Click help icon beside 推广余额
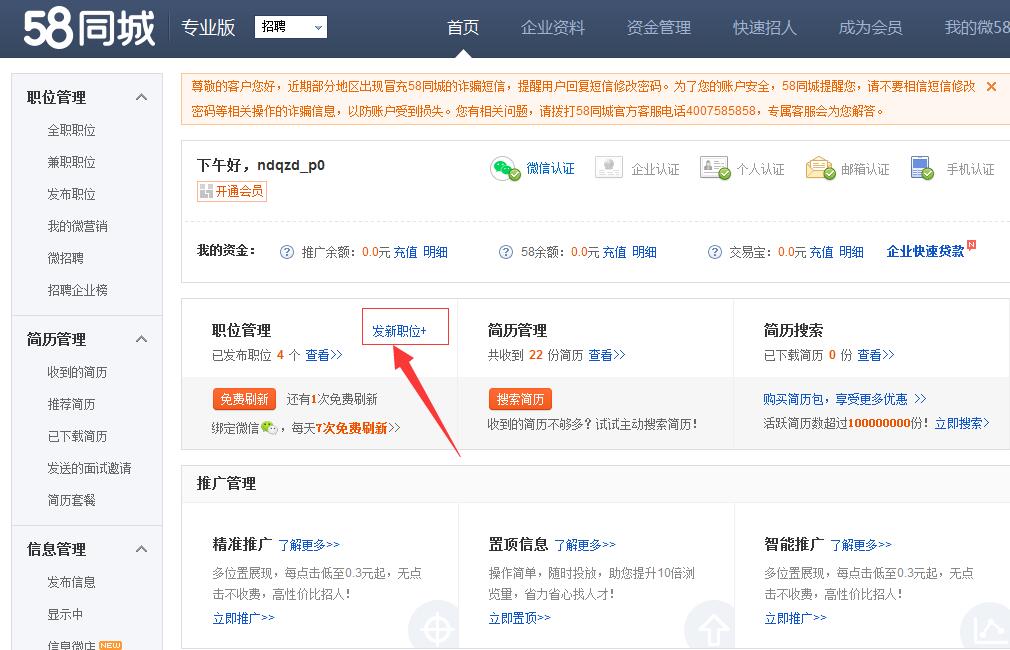Viewport: 1010px width, 650px height. (287, 252)
